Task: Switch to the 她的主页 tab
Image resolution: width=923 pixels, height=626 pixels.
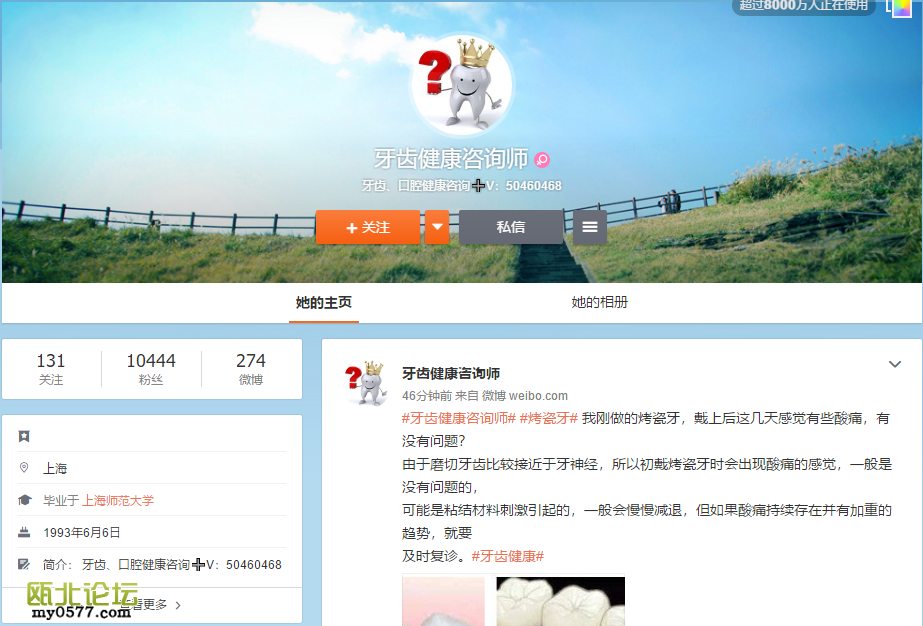Action: pos(323,302)
